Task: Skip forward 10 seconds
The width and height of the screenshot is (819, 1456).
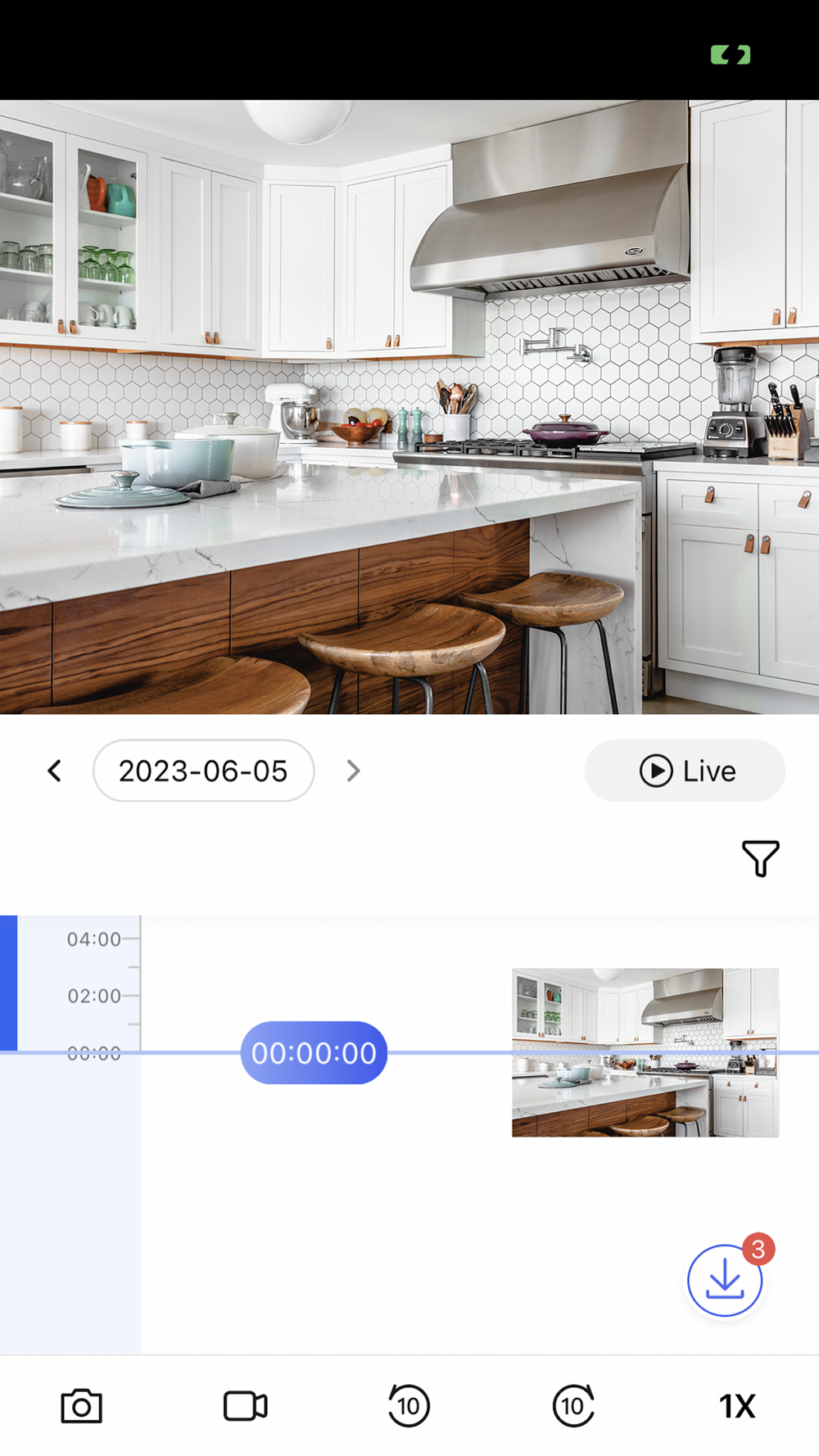Action: pos(573,1406)
